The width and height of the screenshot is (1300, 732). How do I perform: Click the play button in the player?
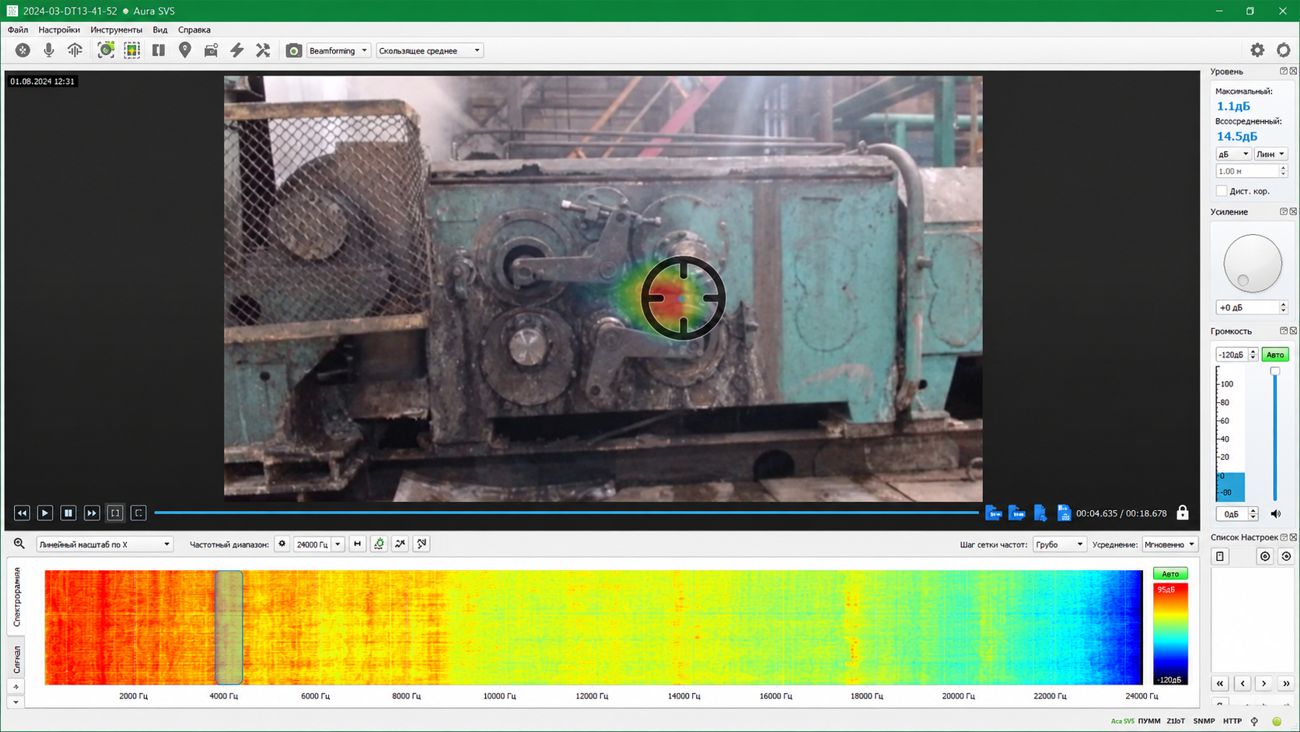point(45,513)
